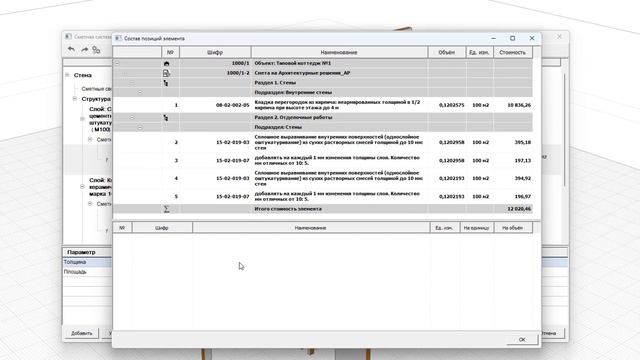Click the OK button
640x360 pixels.
(522, 340)
